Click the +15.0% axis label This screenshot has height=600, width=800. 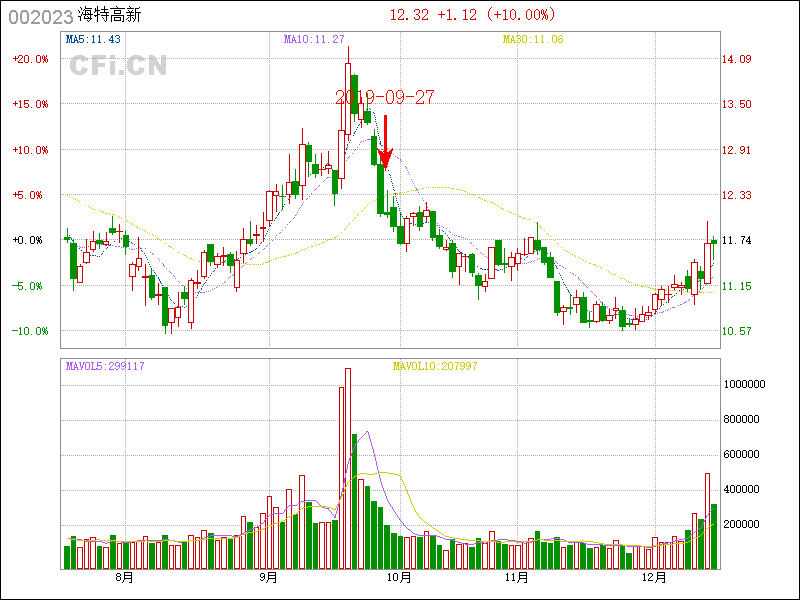pos(30,104)
